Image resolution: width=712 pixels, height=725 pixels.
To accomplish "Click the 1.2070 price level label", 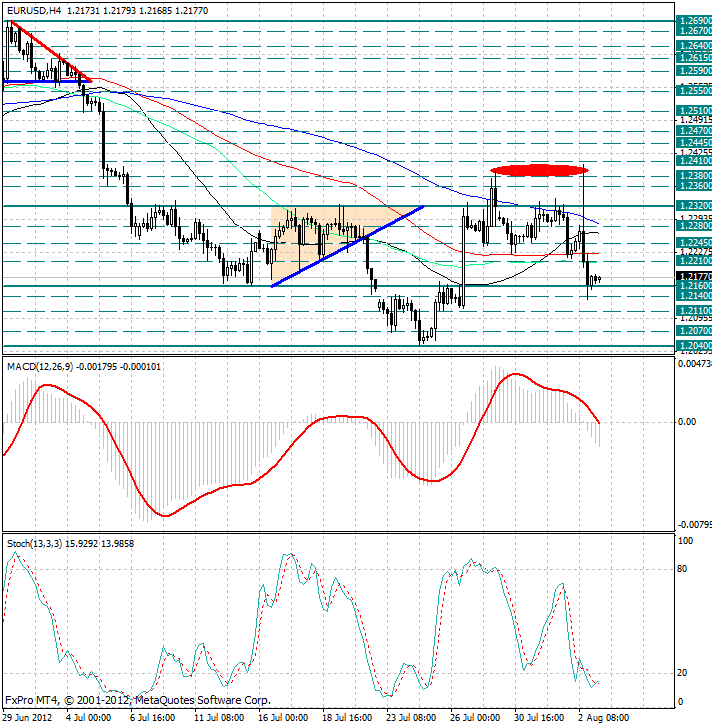I will click(x=694, y=331).
